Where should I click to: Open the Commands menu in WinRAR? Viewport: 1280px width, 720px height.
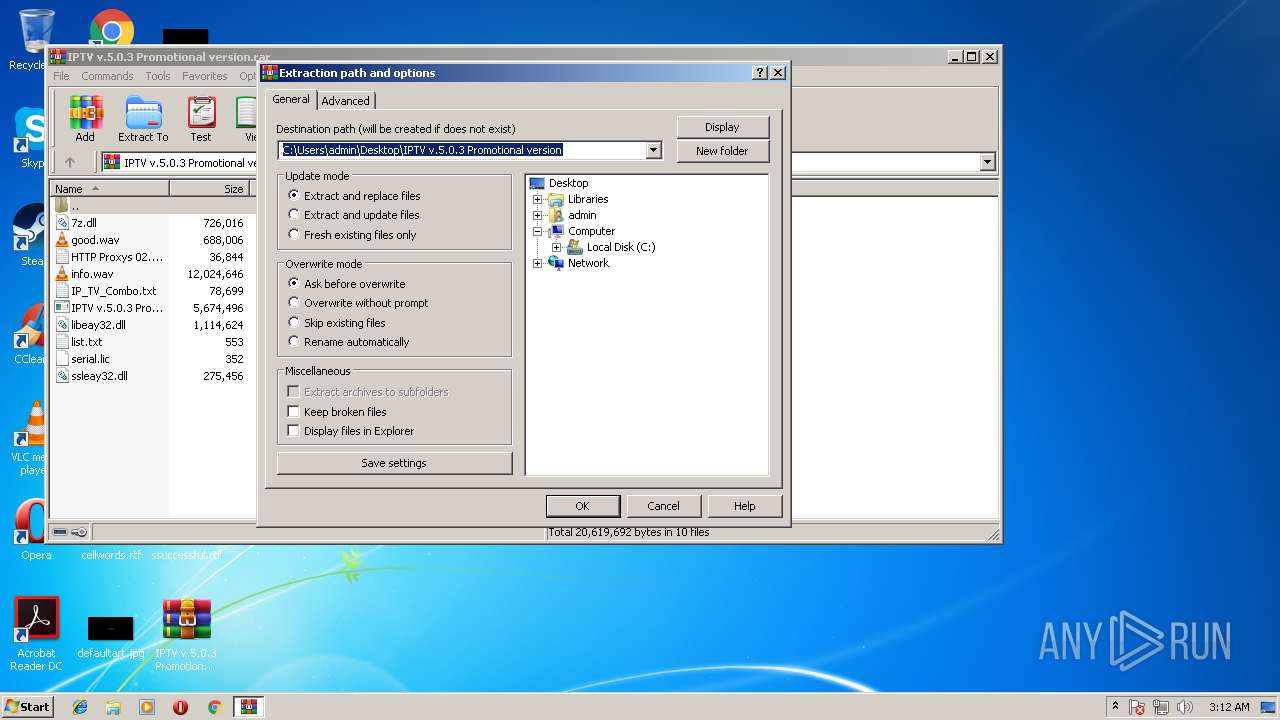(x=107, y=76)
